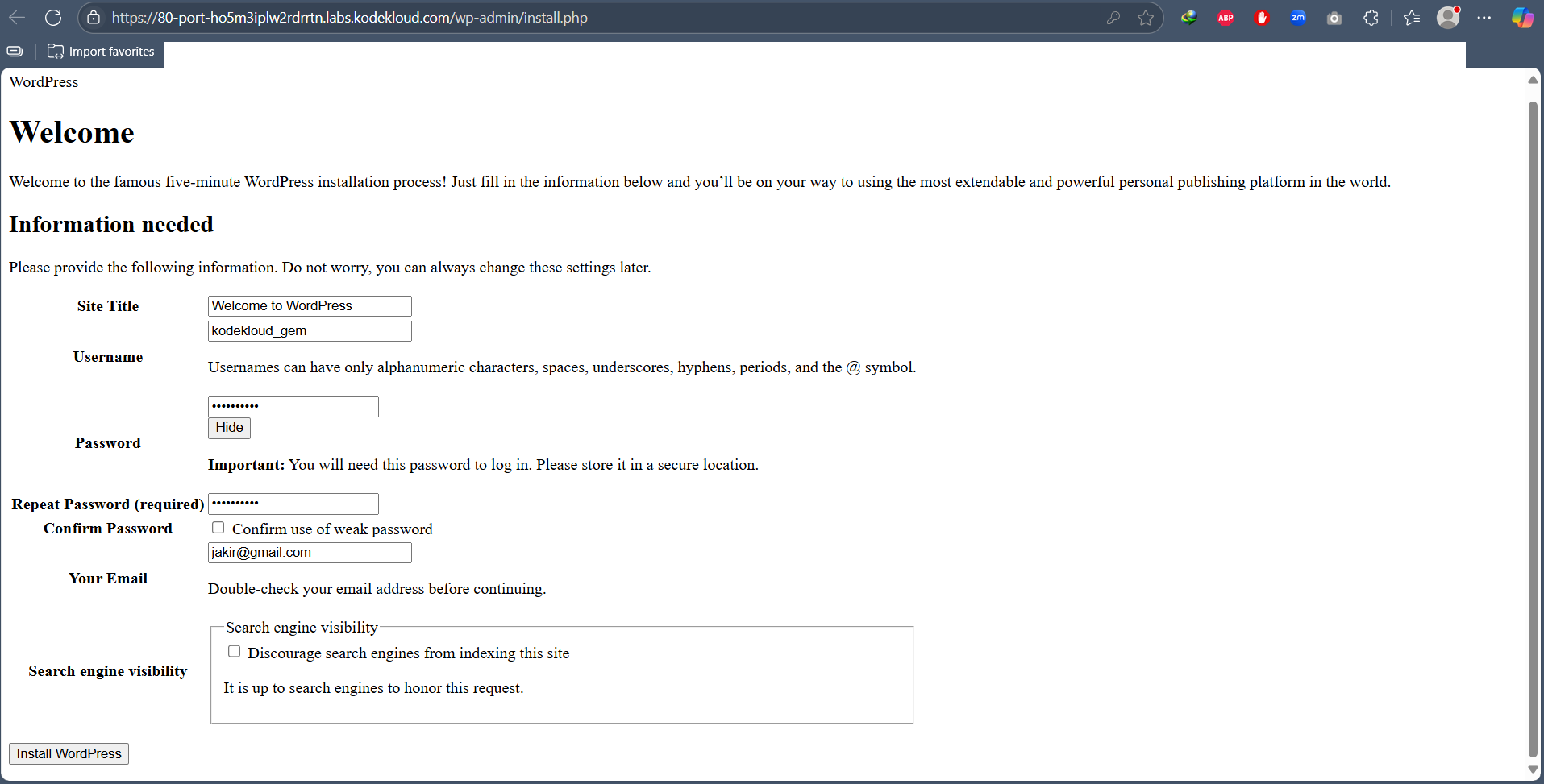The height and width of the screenshot is (784, 1544).
Task: Check Discourage search engines from indexing
Action: tap(234, 651)
